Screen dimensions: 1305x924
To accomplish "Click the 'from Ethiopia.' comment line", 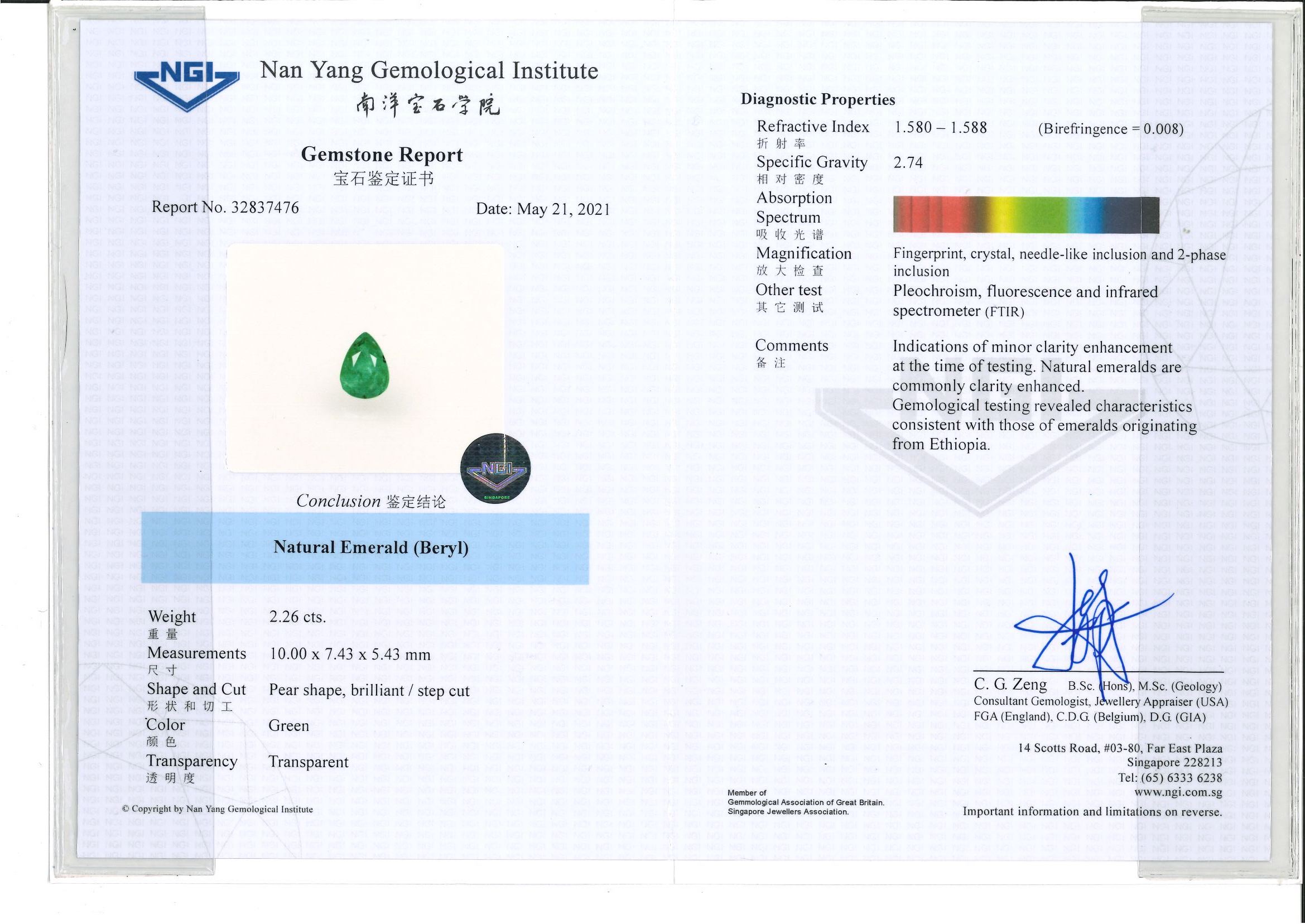I will pos(941,444).
